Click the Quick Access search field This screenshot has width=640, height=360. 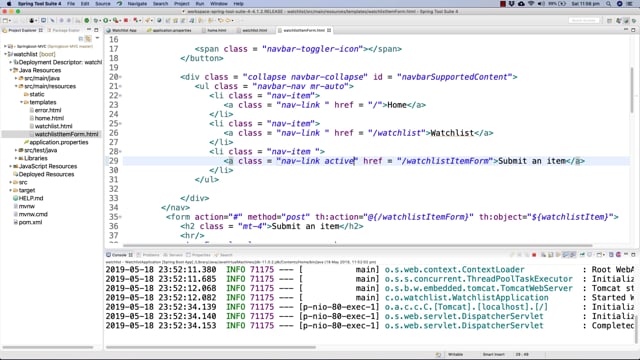coord(584,20)
